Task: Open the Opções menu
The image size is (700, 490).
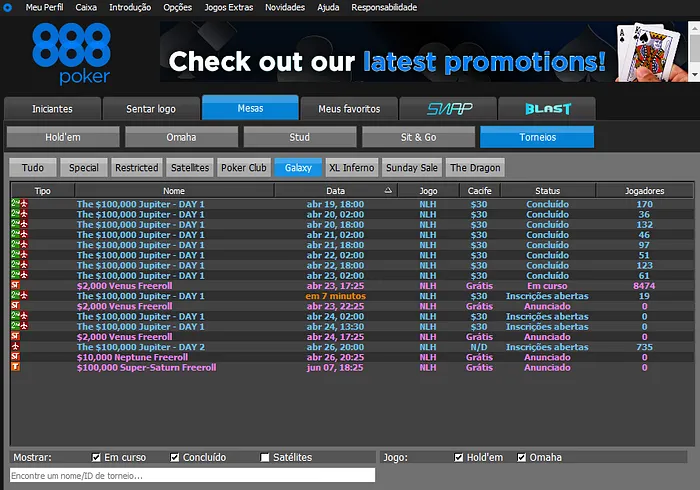Action: [x=177, y=7]
